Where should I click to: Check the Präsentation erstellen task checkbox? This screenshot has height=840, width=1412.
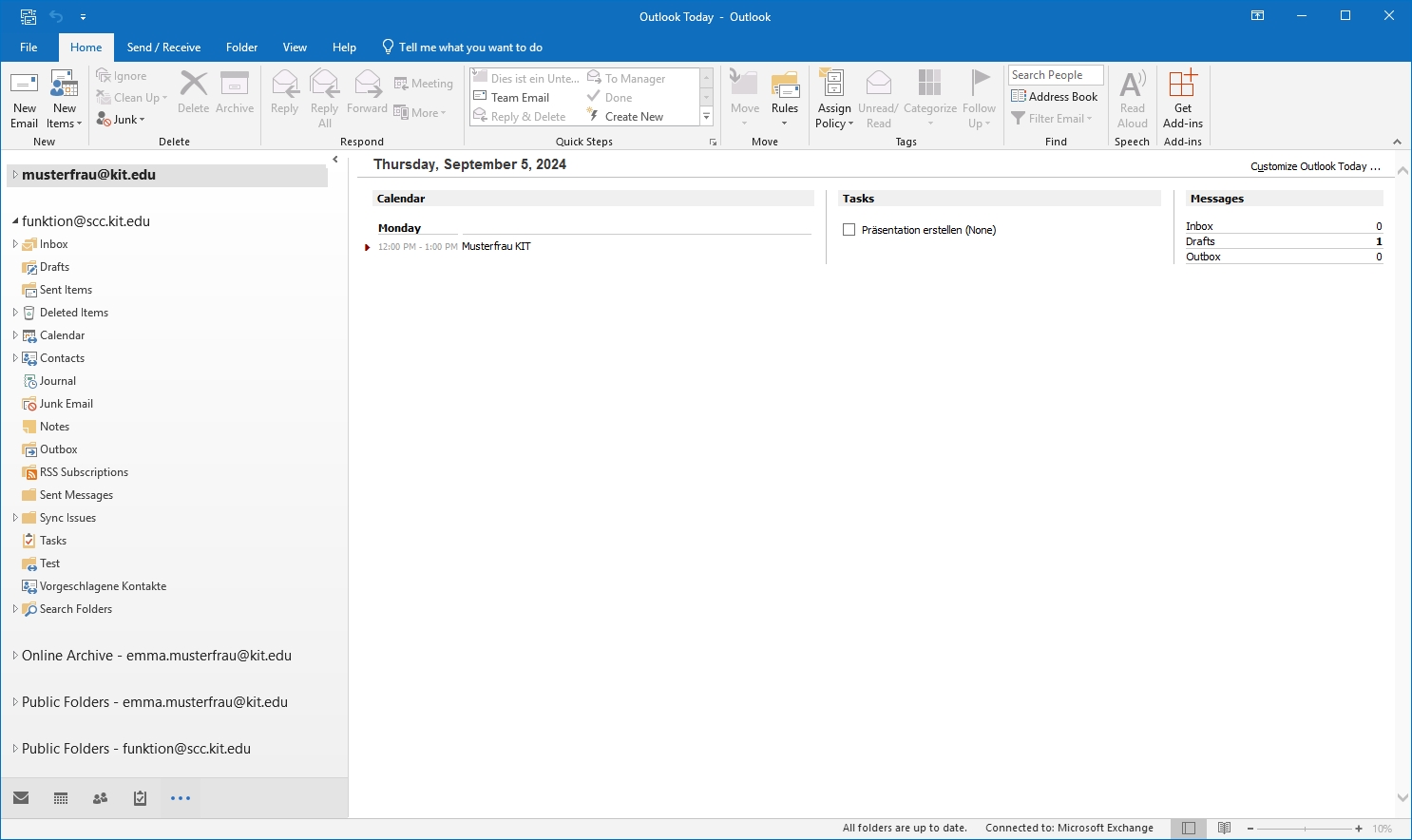(x=849, y=230)
